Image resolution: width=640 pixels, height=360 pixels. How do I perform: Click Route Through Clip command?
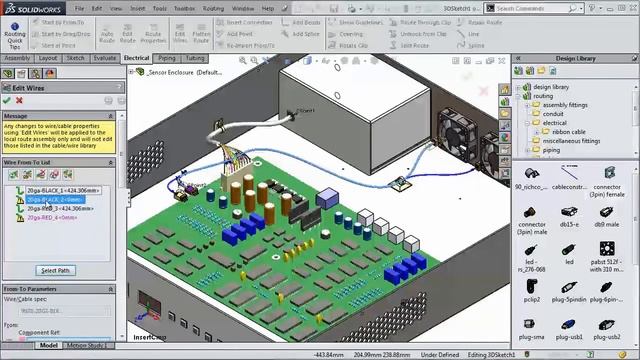click(x=420, y=22)
